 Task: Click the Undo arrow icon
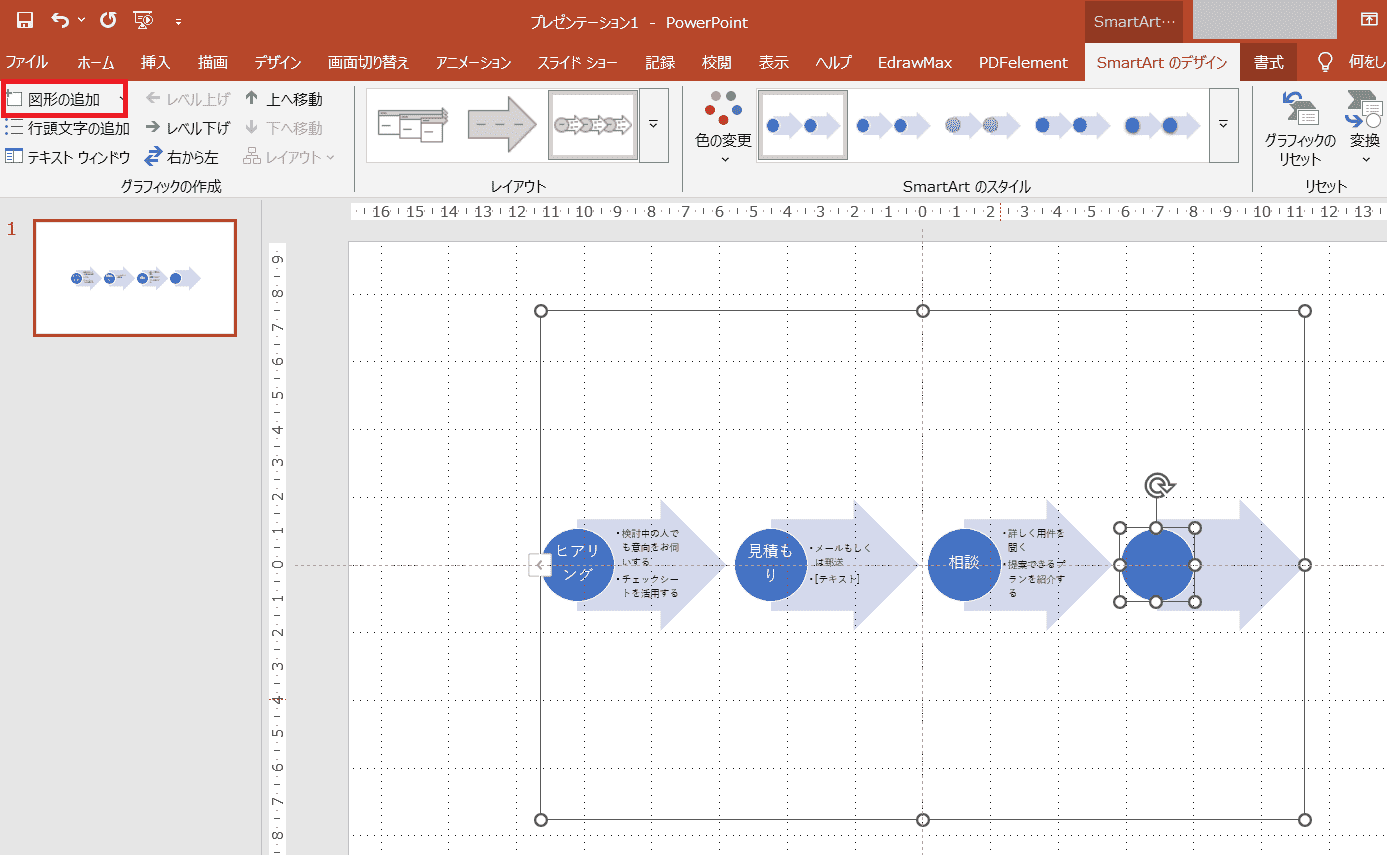coord(61,21)
